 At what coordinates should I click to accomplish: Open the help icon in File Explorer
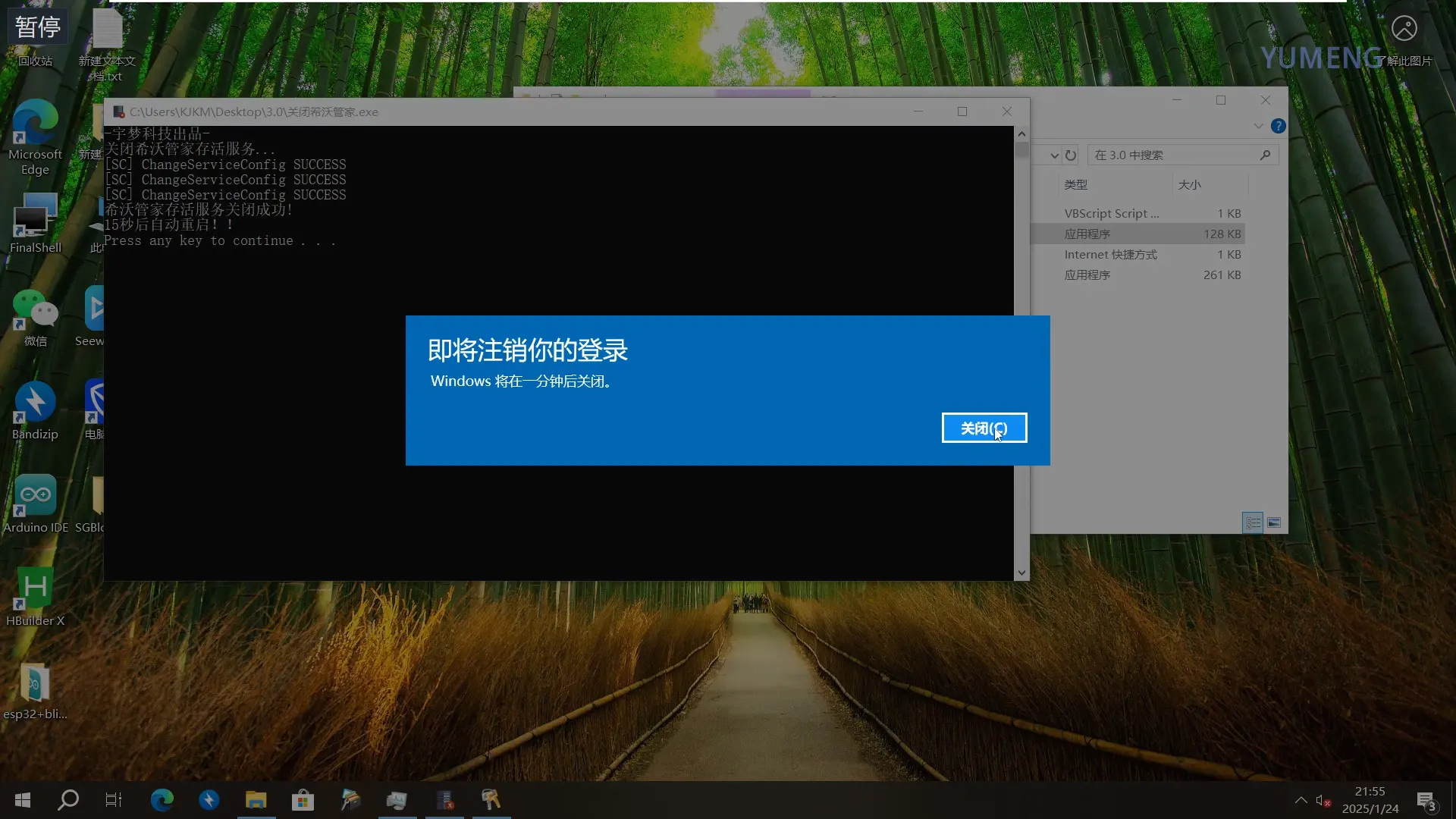pos(1279,126)
